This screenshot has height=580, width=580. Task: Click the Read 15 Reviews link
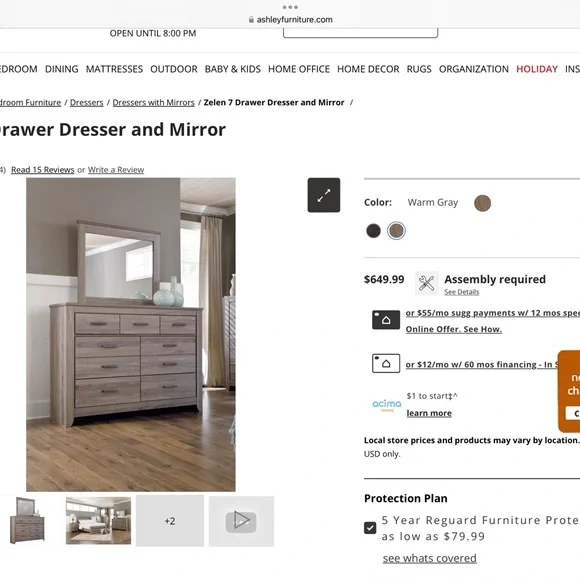pyautogui.click(x=43, y=170)
